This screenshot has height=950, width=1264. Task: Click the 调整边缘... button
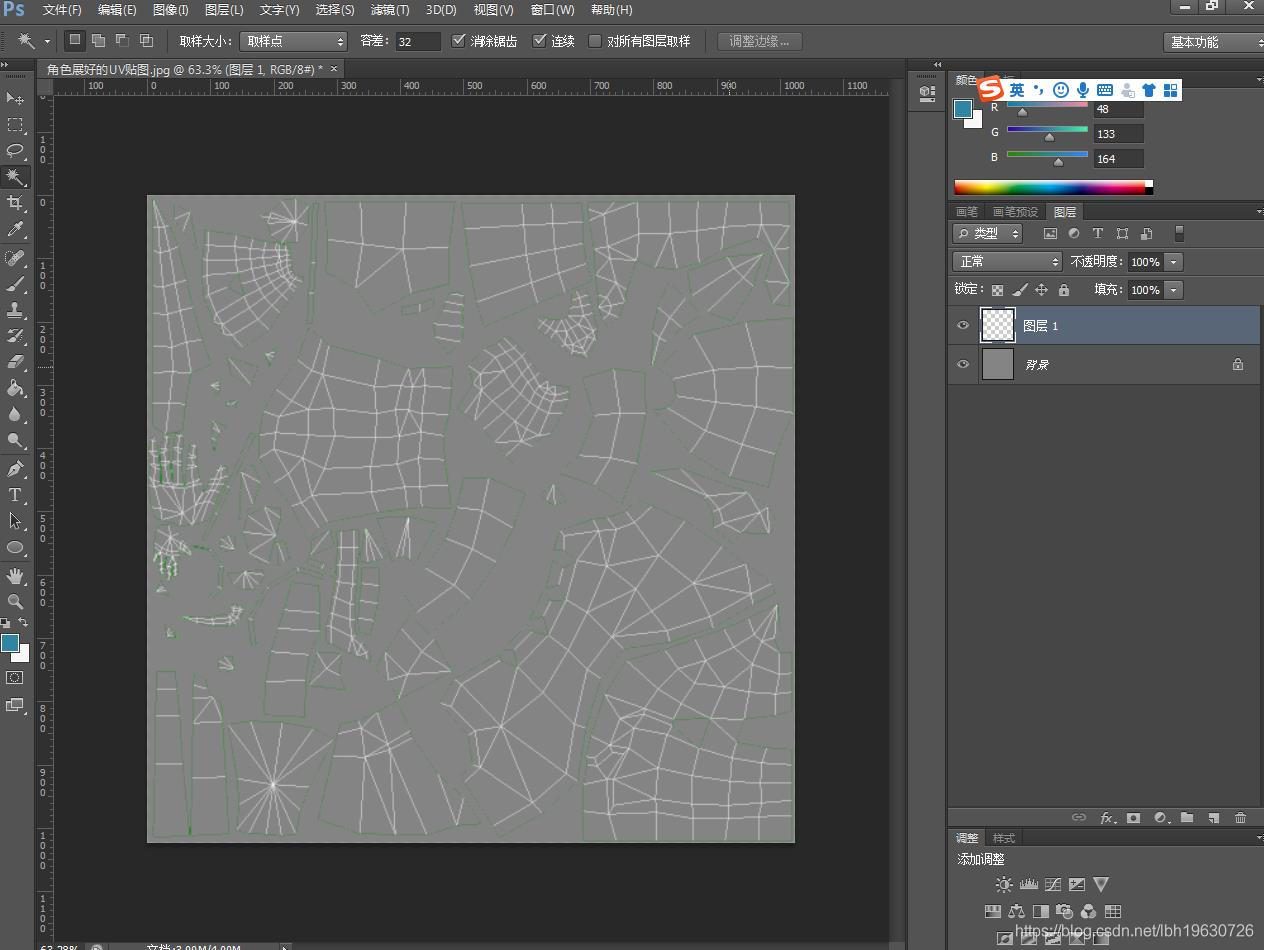759,41
